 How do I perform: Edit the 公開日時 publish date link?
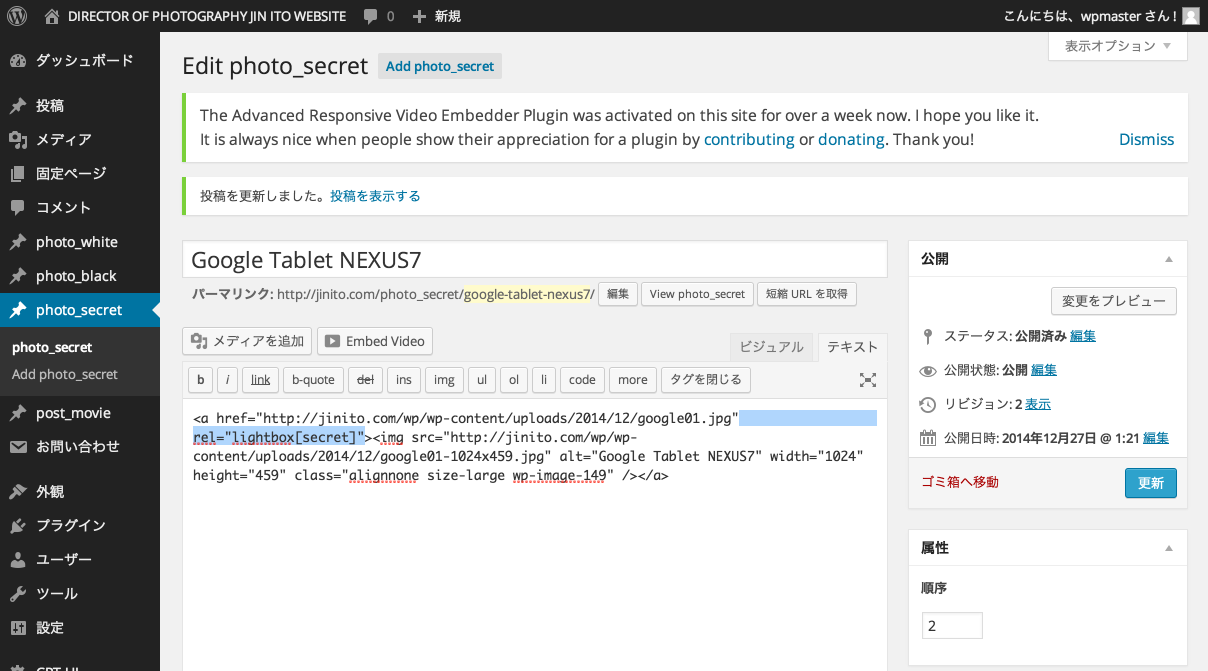click(1156, 438)
